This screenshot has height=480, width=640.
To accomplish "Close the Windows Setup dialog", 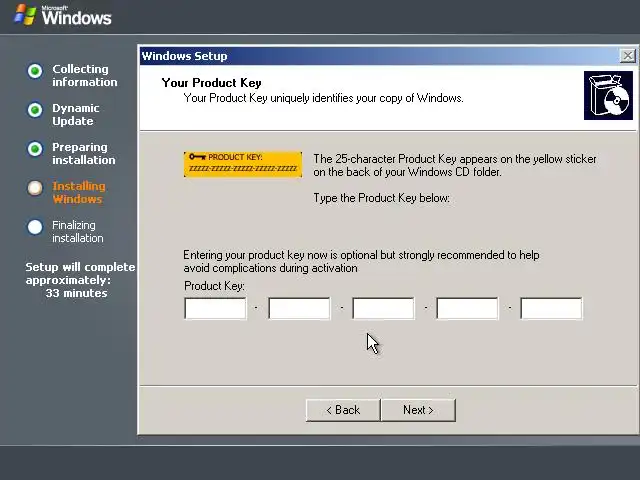I will pos(627,56).
